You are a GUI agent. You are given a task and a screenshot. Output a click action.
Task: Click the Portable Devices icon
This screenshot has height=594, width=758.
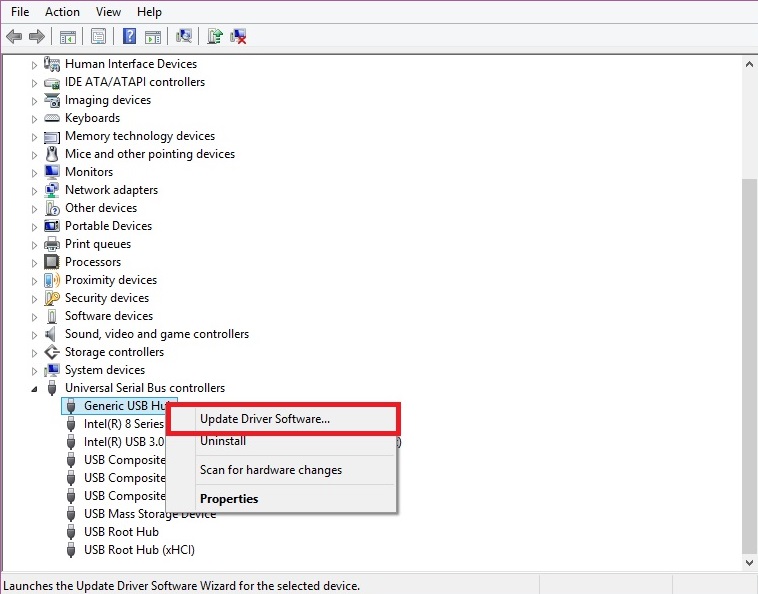(52, 226)
